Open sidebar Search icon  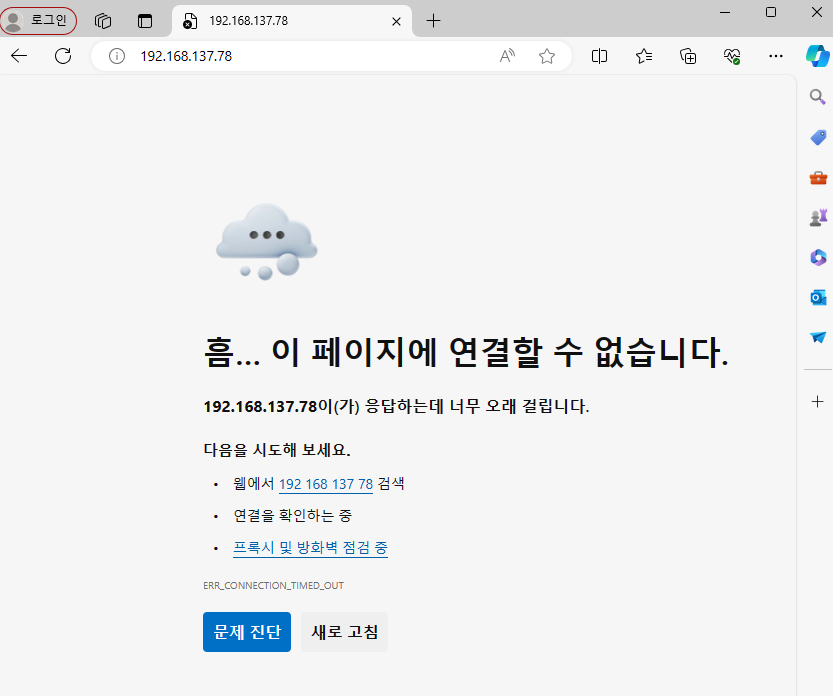(818, 97)
